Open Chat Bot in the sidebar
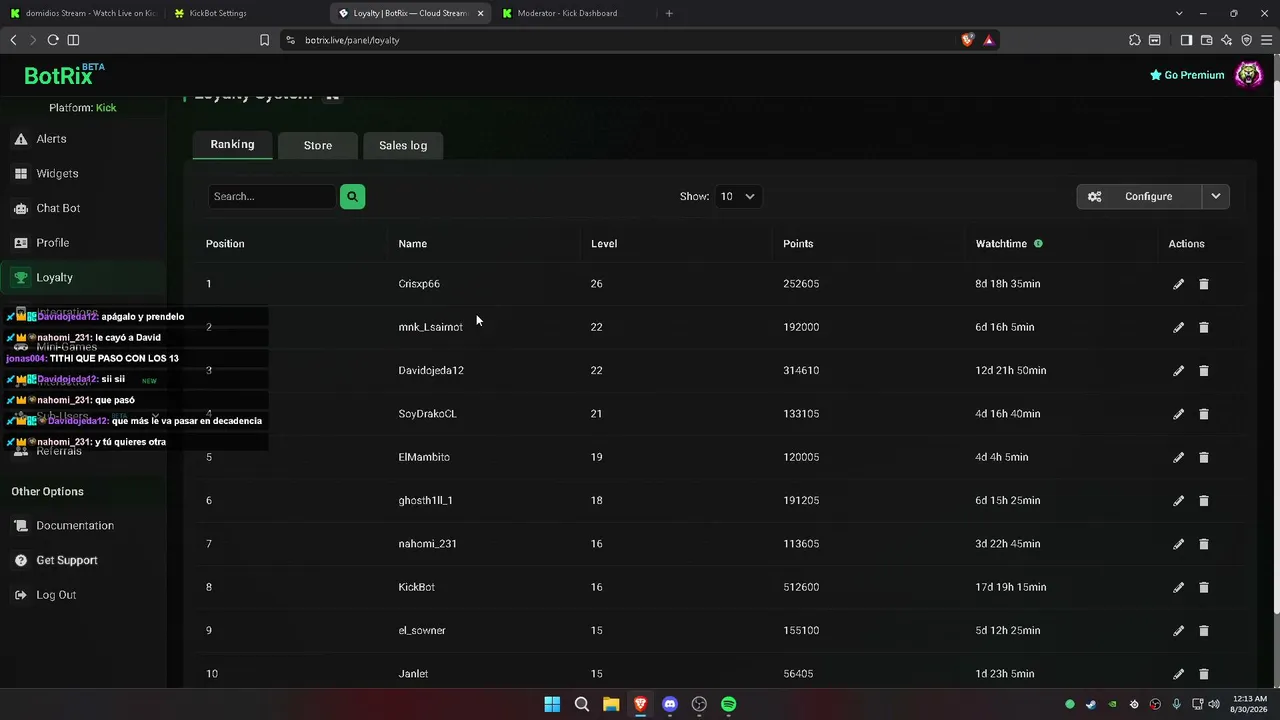Screen dimensions: 1280x720 coord(58,208)
